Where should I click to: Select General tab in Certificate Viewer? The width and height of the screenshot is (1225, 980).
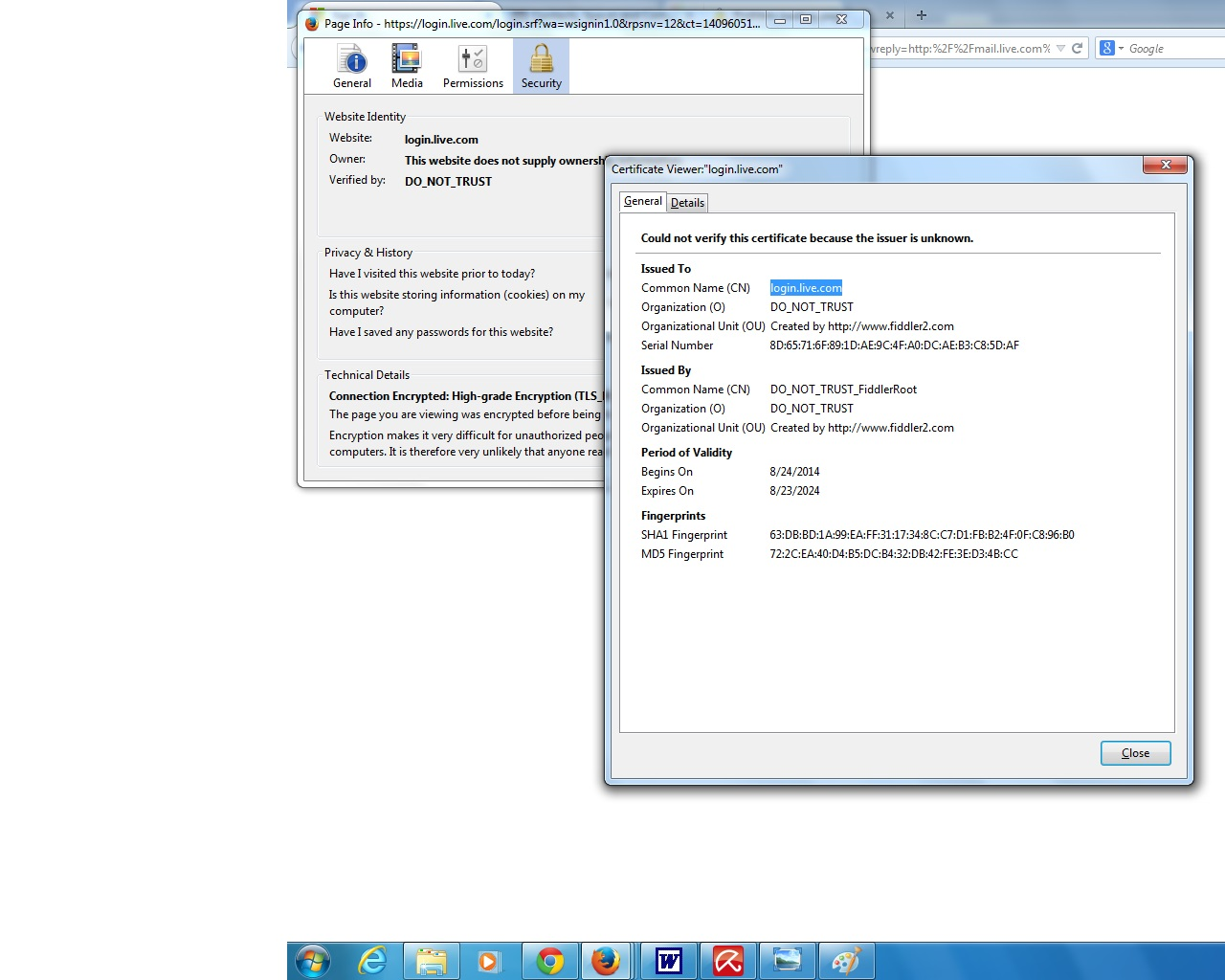click(x=643, y=201)
